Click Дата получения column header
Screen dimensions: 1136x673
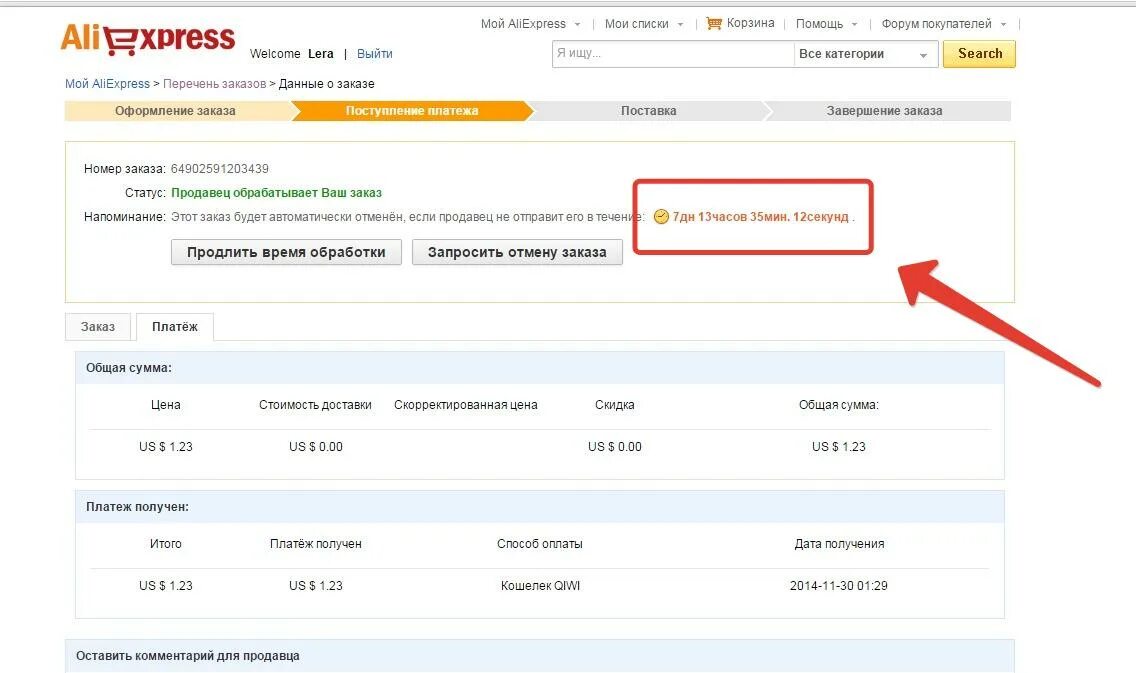click(839, 544)
